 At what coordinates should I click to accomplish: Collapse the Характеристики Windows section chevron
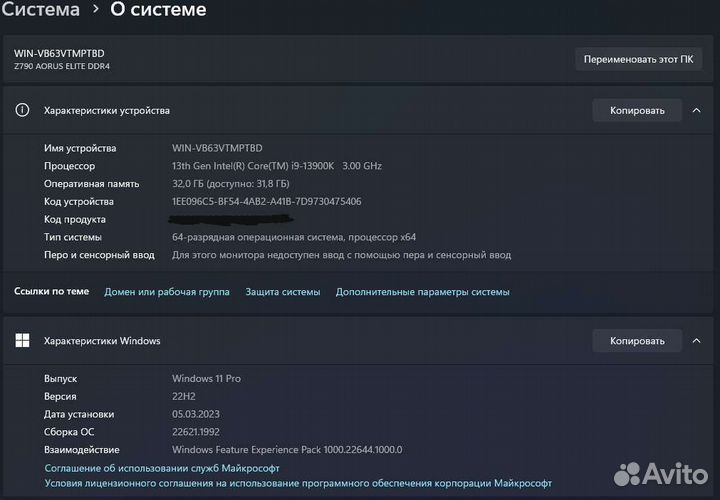(696, 341)
